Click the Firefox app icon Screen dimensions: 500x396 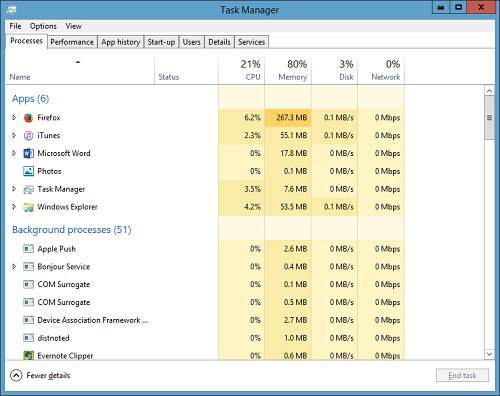[x=28, y=118]
